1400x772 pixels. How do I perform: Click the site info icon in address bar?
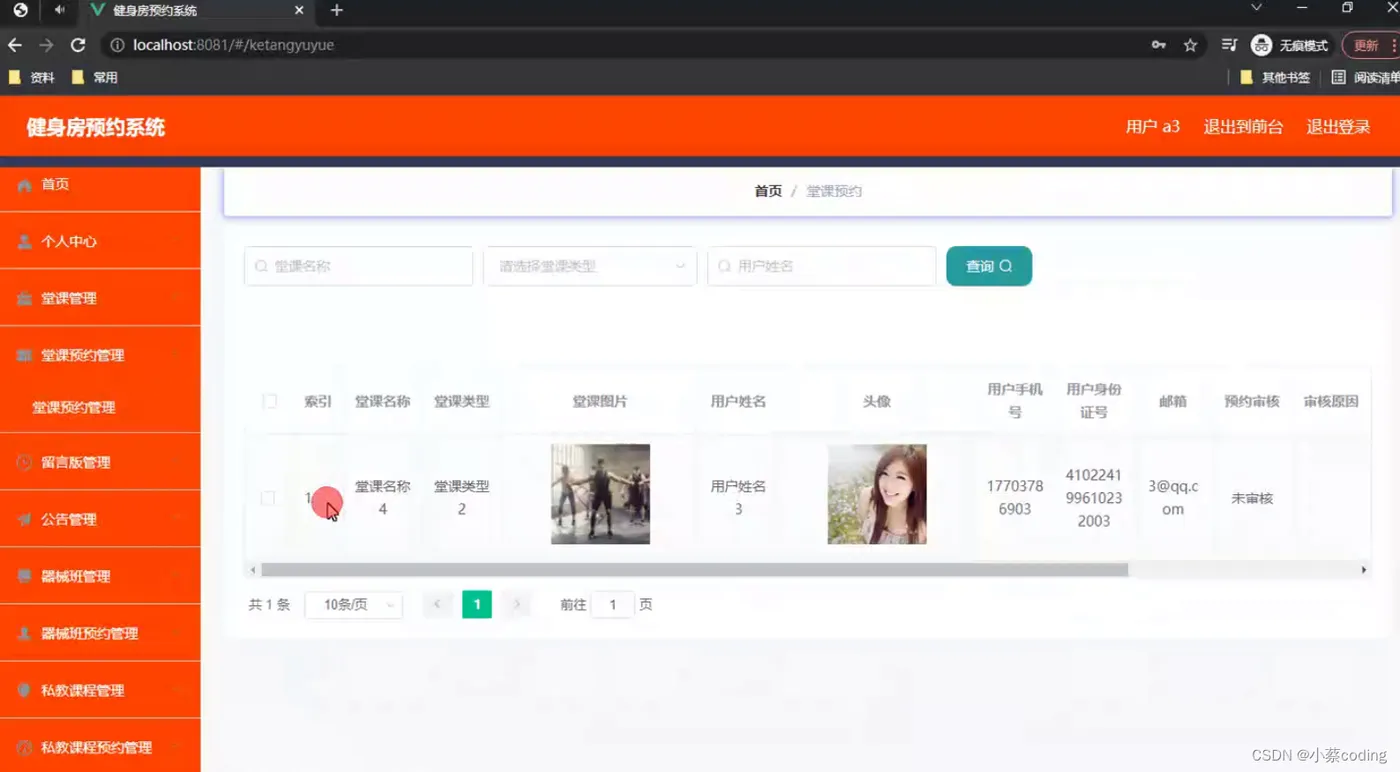tap(117, 45)
